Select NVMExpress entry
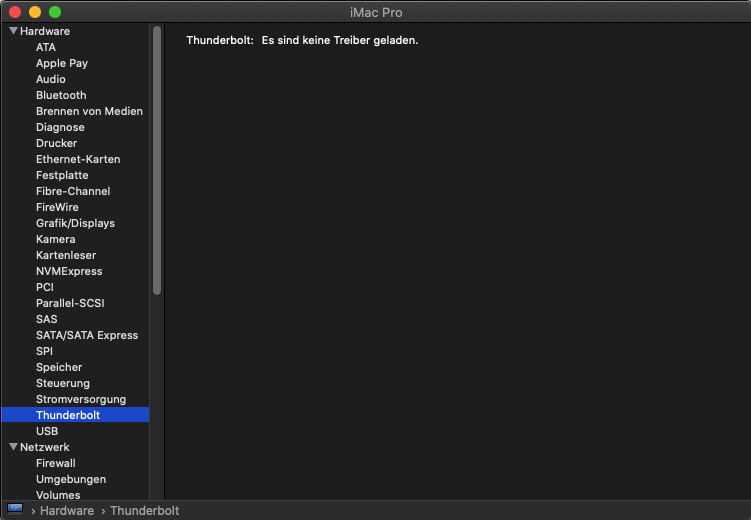Screen dimensions: 751x520 pos(69,271)
